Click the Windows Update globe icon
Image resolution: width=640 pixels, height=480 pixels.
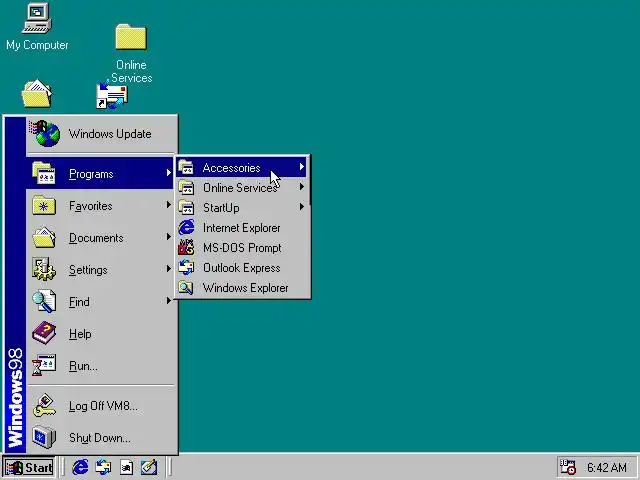[x=44, y=133]
